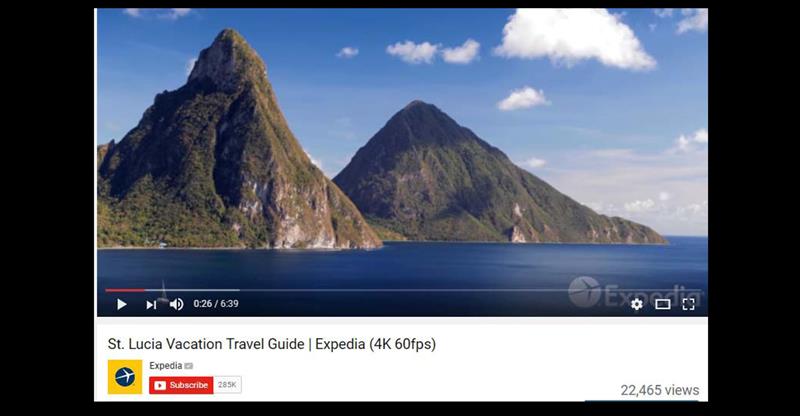The height and width of the screenshot is (416, 800).
Task: Click the verified badge beside Expedia
Action: (x=189, y=366)
